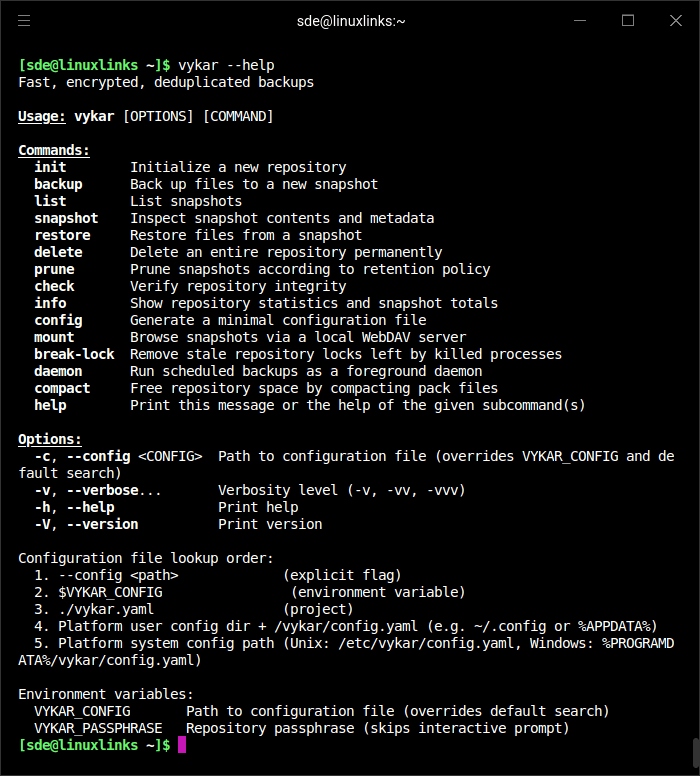This screenshot has width=700, height=776.
Task: Click the magenta cursor block at the prompt
Action: [x=182, y=745]
